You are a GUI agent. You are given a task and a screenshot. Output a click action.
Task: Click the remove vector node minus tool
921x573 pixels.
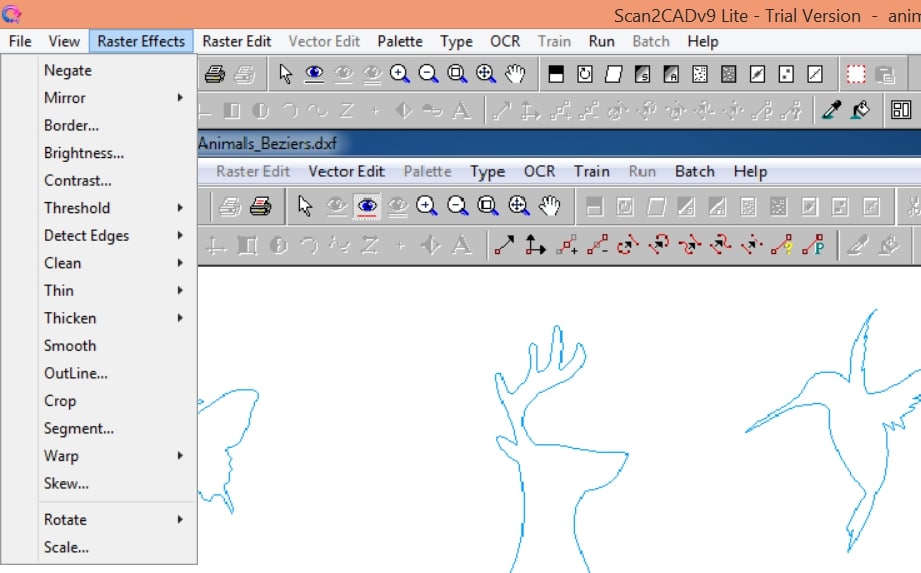[x=597, y=245]
